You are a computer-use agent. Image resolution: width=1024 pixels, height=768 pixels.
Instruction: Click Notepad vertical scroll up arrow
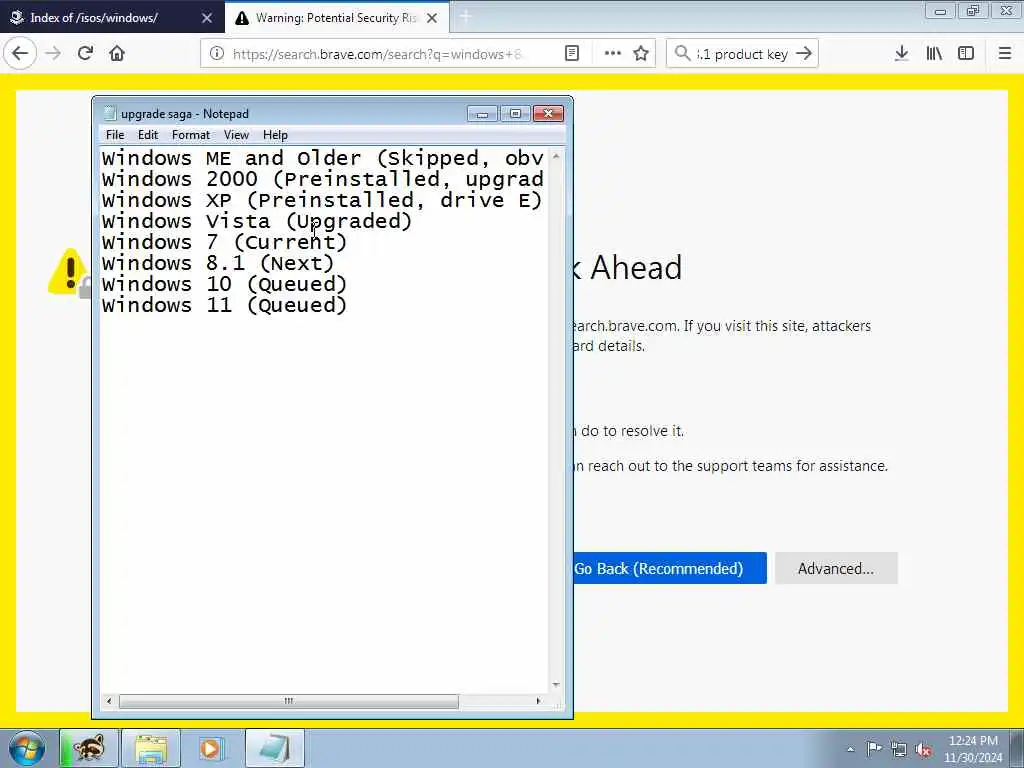tap(556, 156)
